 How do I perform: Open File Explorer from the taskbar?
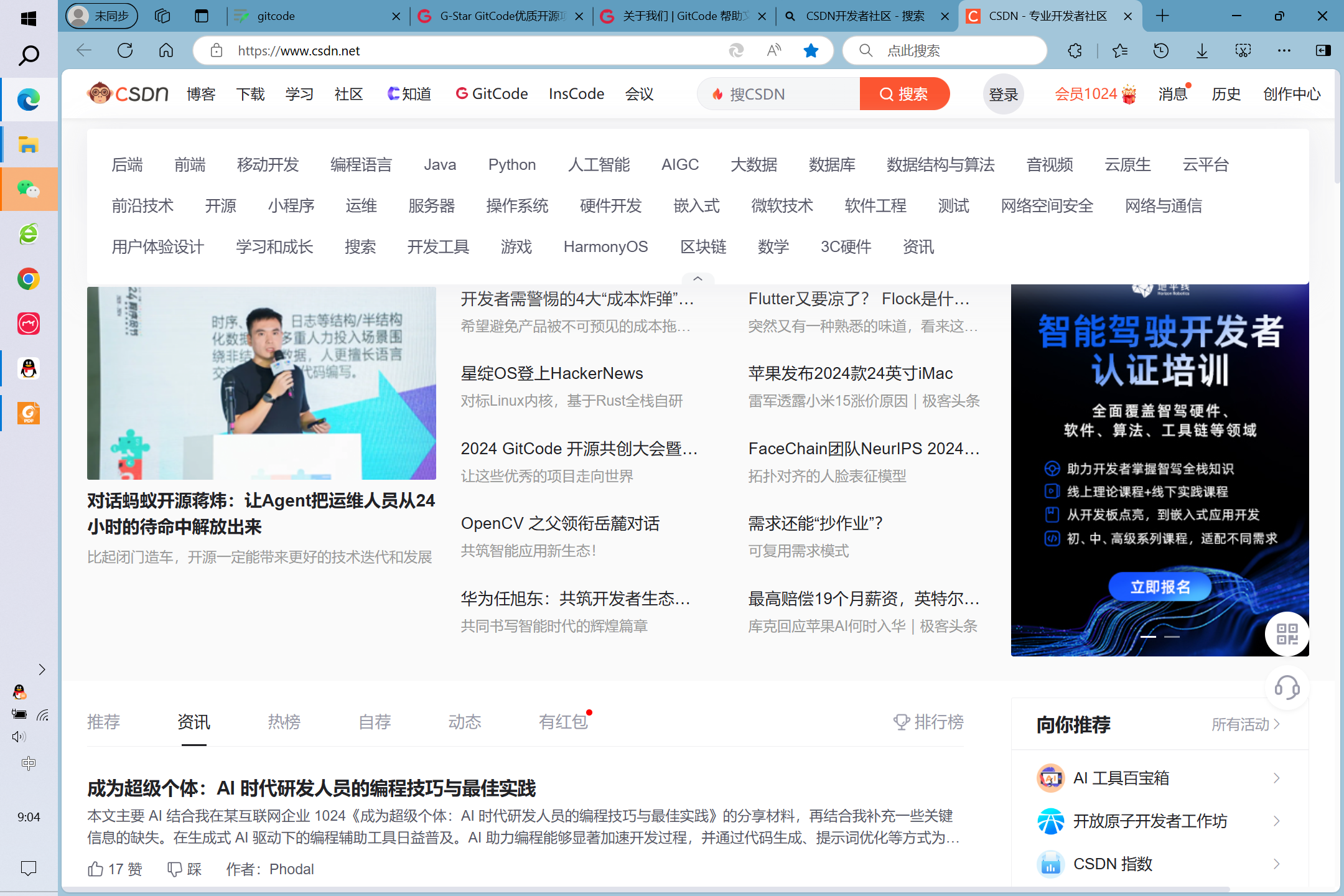pos(29,144)
